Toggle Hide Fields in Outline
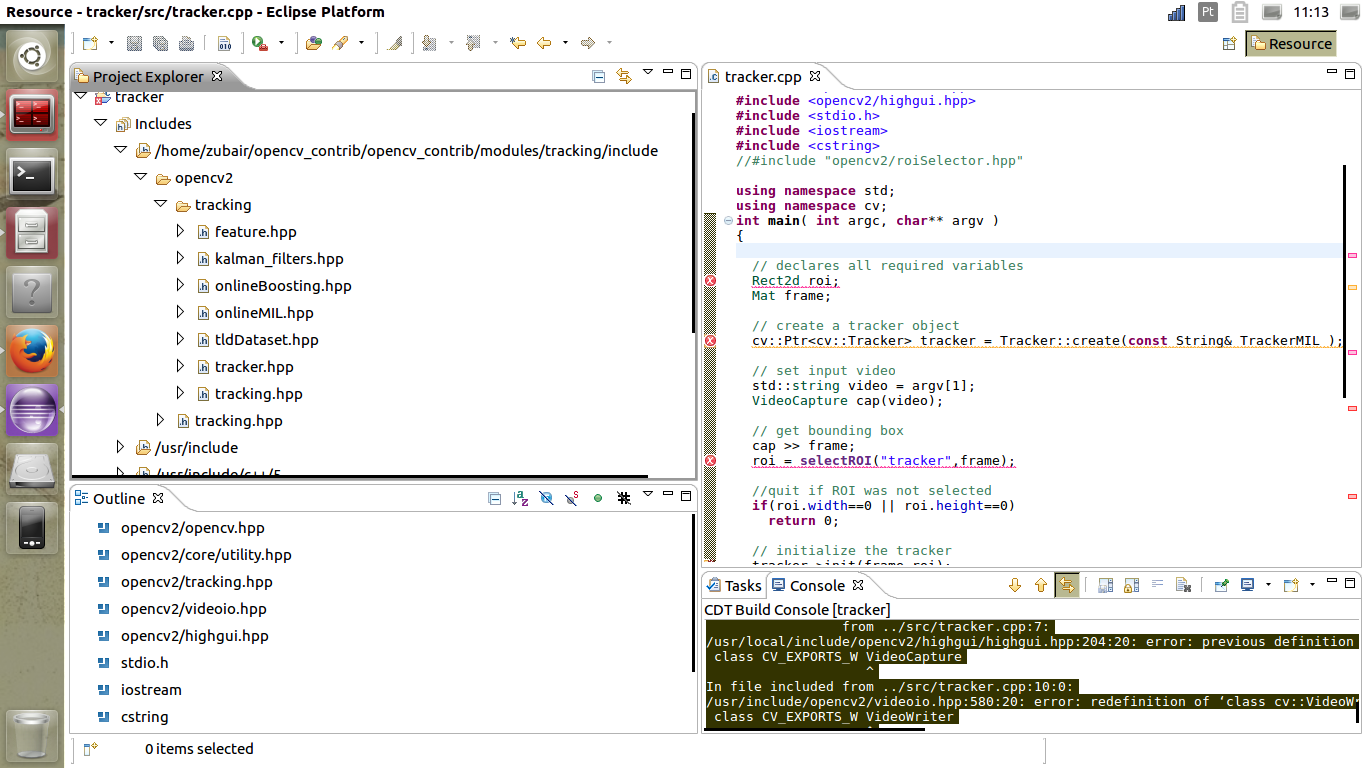 point(546,498)
